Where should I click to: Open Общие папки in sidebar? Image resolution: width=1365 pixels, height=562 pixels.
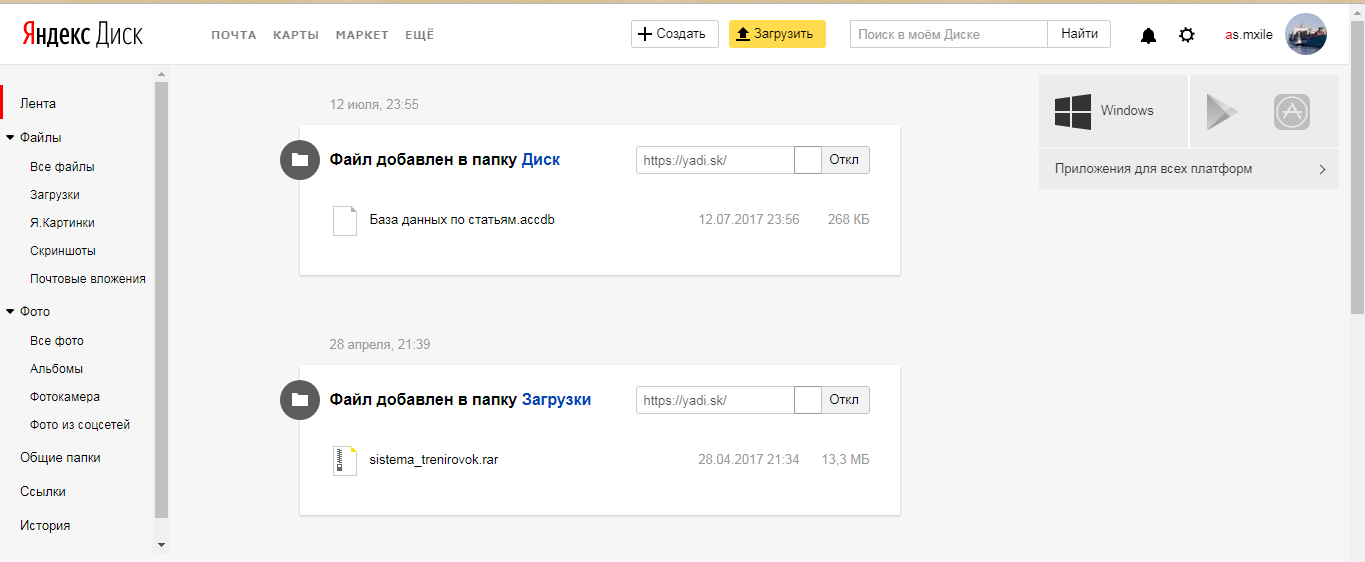click(x=60, y=458)
